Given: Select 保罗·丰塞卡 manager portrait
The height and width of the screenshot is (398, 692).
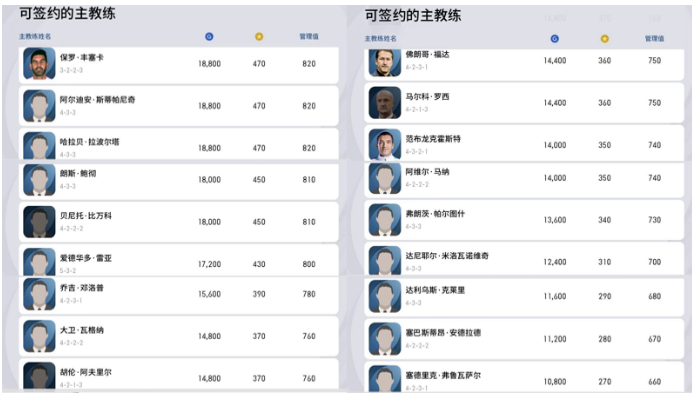Looking at the screenshot, I should 39,64.
